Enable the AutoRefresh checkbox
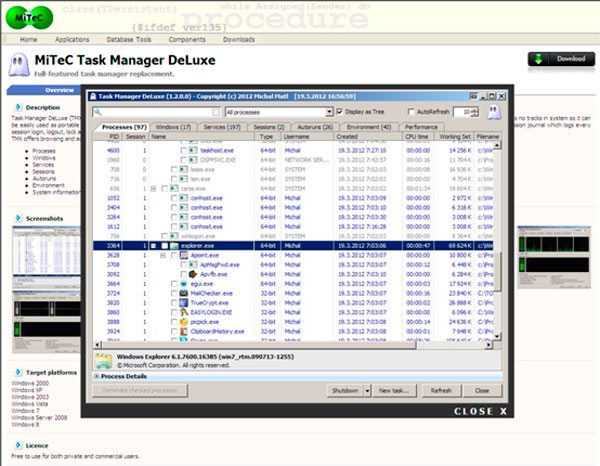 pos(411,111)
